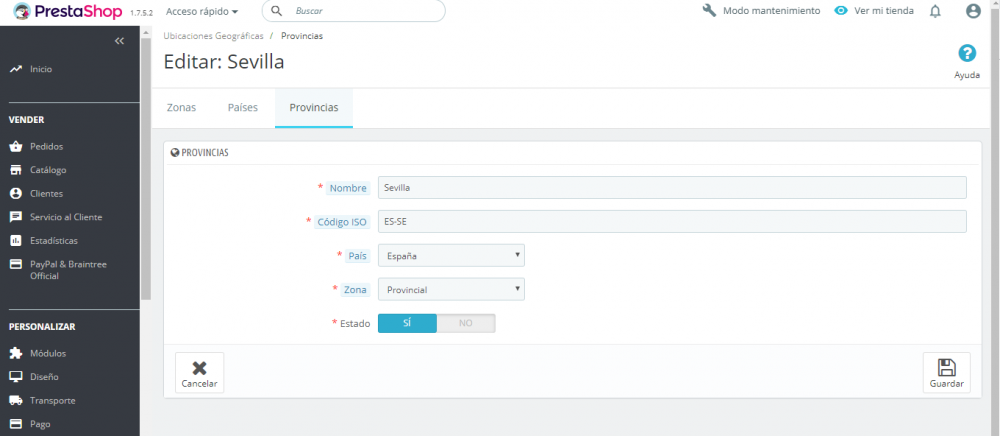Click the Clientes person icon
This screenshot has height=436, width=1000.
[x=16, y=194]
